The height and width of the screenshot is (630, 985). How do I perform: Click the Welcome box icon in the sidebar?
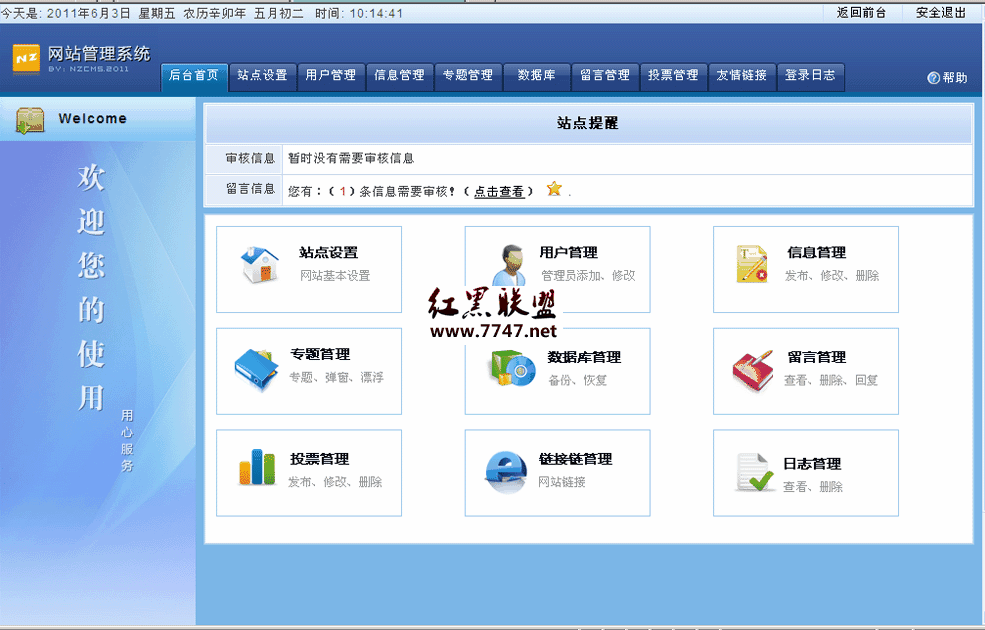click(30, 120)
